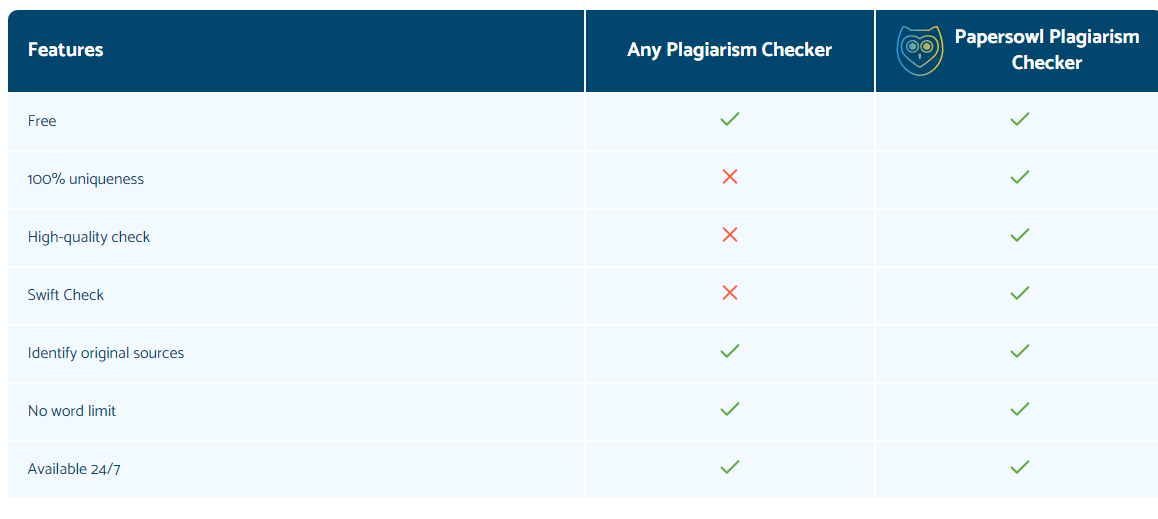
Task: Click Papersowl checkmark for Free row
Action: pyautogui.click(x=1020, y=119)
